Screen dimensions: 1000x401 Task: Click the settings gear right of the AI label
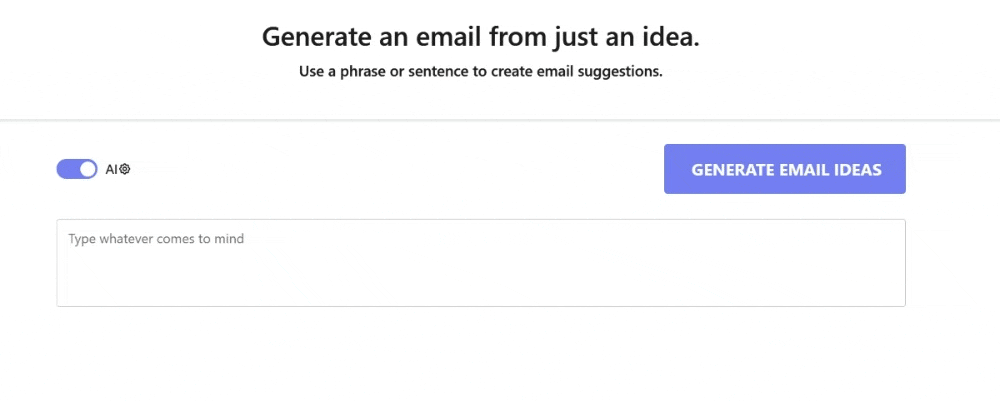[125, 169]
